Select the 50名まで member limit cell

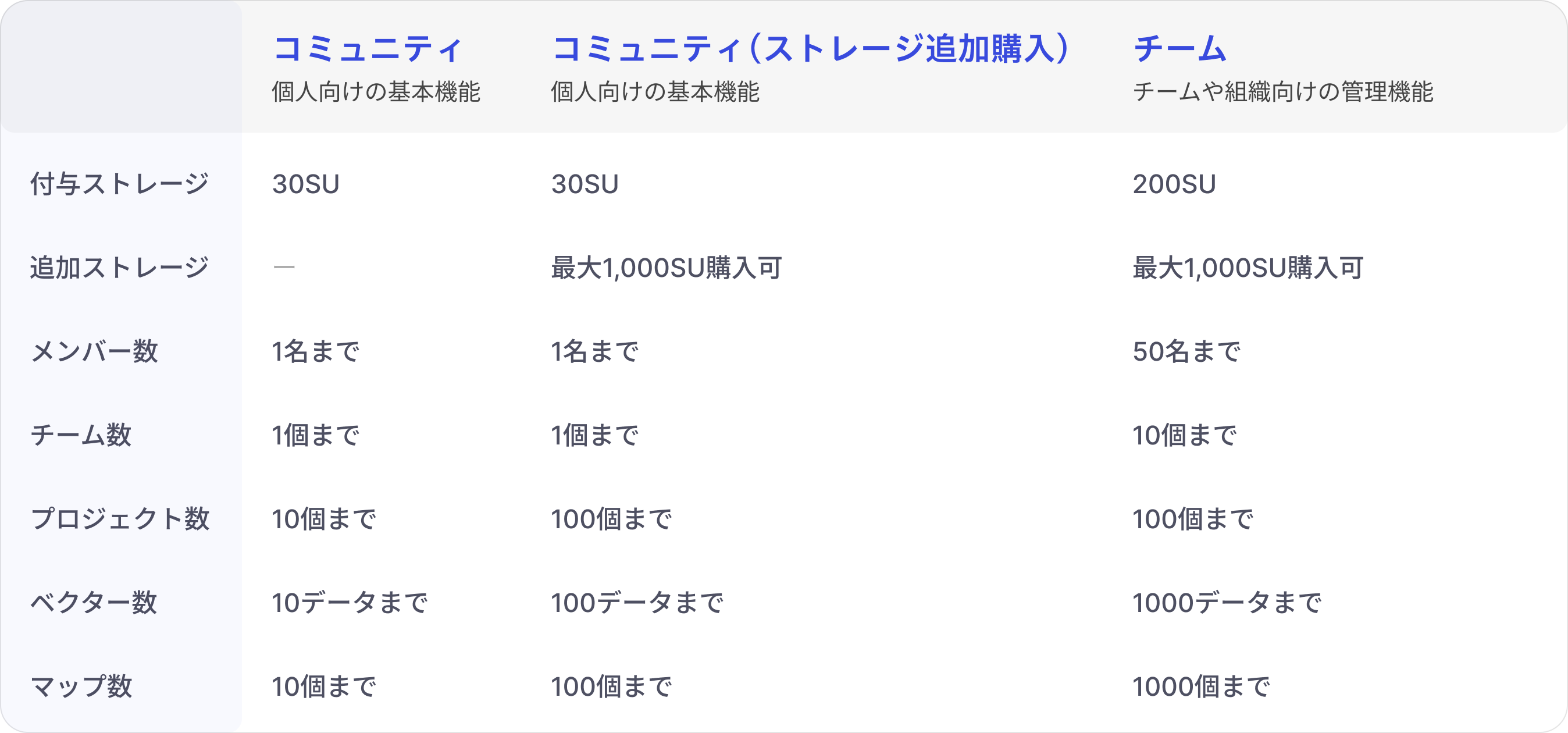click(x=1186, y=351)
